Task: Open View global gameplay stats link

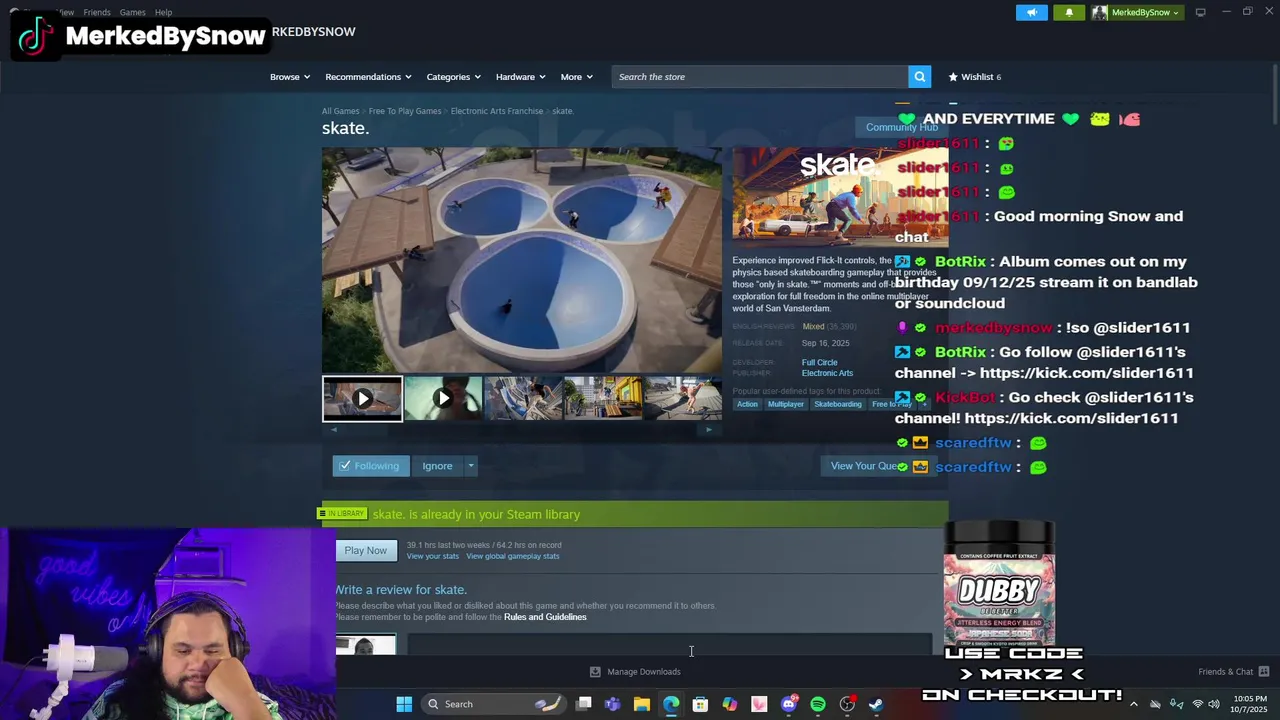Action: [512, 556]
